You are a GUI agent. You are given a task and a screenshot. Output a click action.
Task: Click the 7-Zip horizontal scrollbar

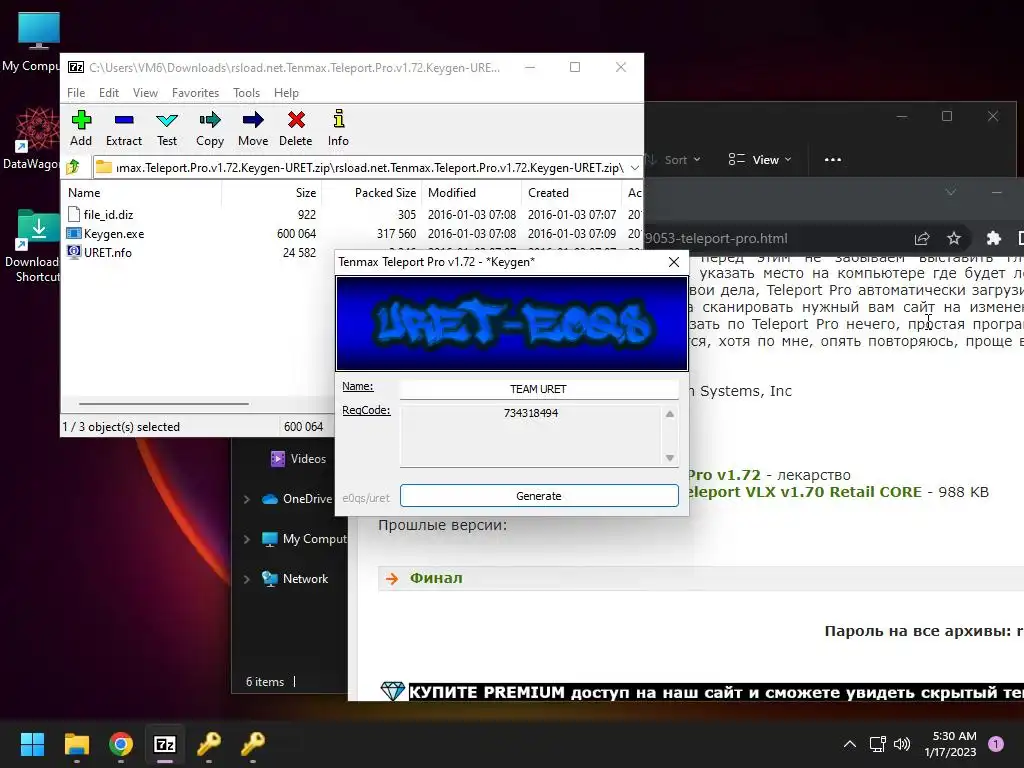click(163, 404)
